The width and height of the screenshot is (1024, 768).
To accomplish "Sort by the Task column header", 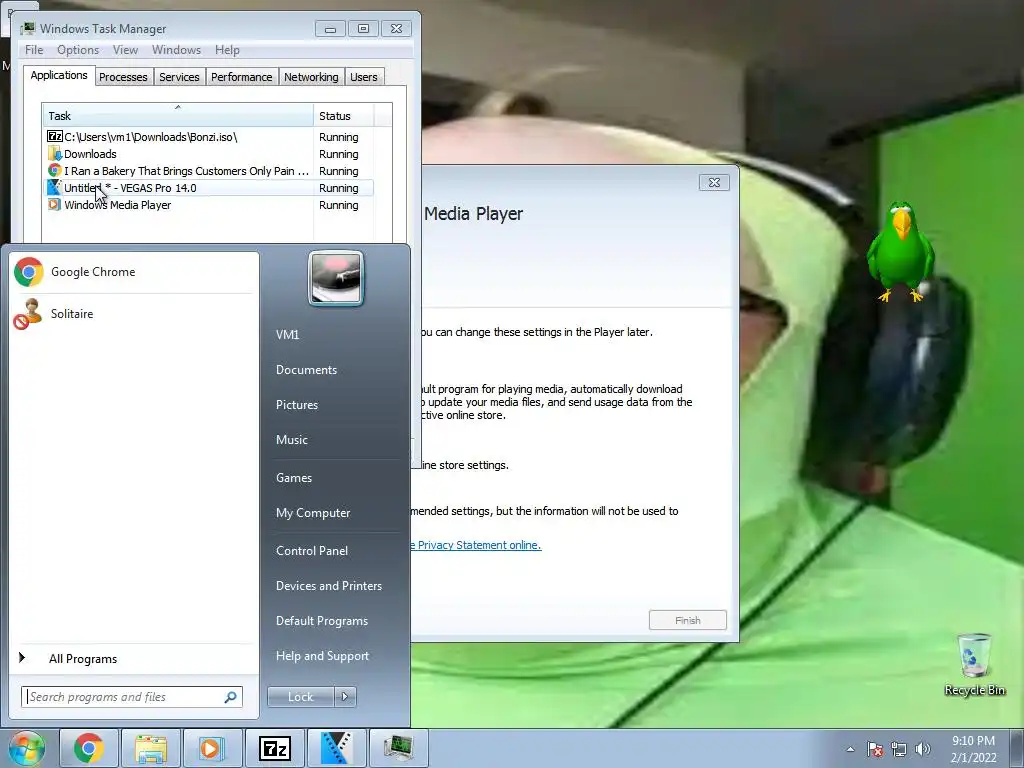I will tap(178, 116).
